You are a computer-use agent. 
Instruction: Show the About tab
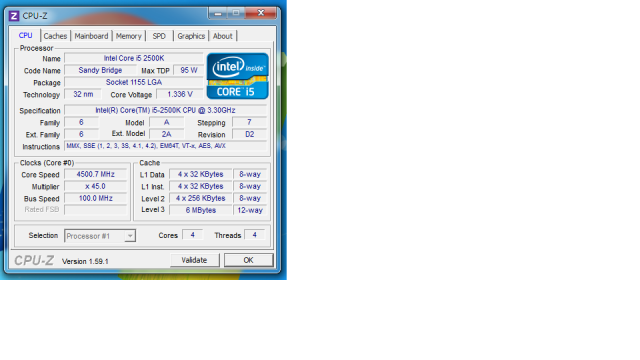point(222,36)
